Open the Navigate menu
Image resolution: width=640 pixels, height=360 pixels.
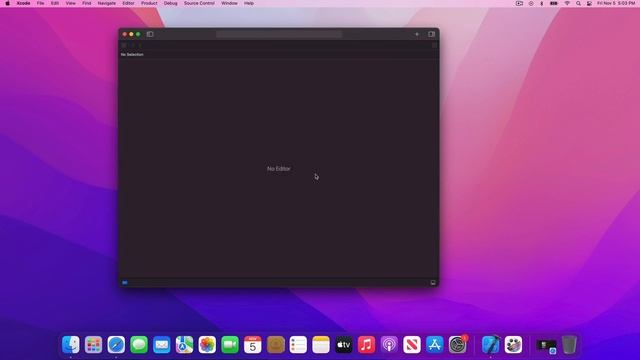[x=107, y=3]
